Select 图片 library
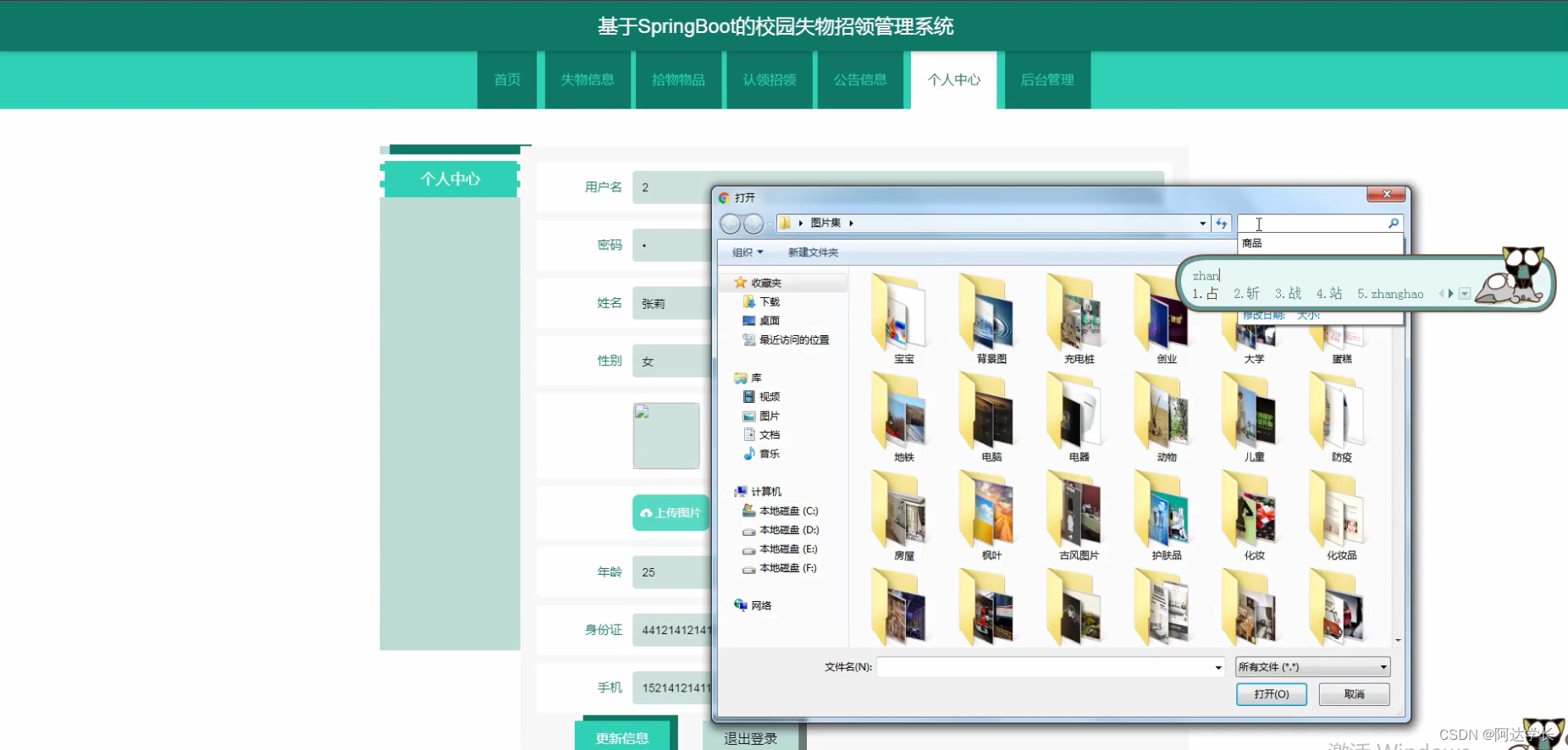Screen dimensions: 1568x750 tap(761, 416)
